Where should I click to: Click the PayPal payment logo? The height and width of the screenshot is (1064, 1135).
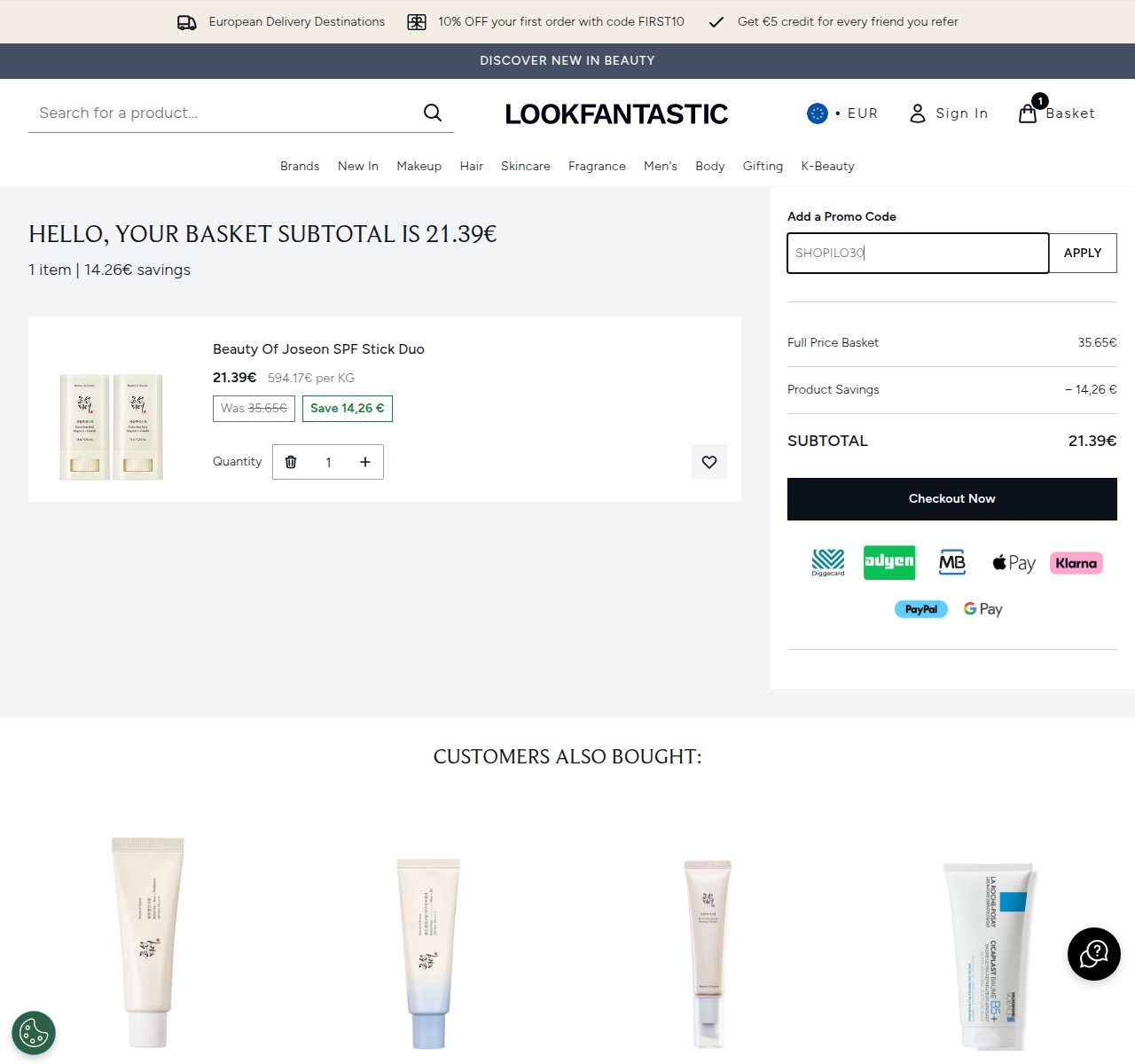[x=921, y=609]
